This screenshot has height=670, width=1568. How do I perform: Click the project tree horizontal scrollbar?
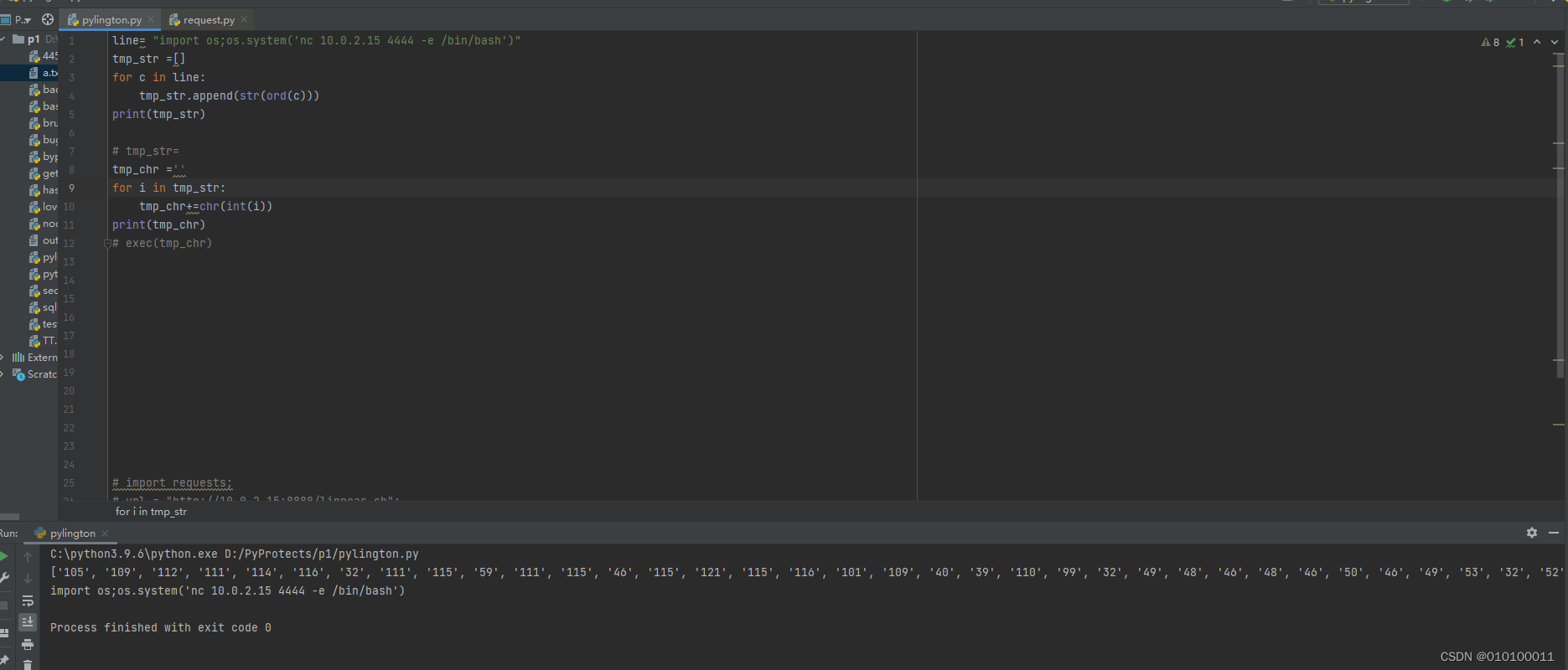pos(9,517)
